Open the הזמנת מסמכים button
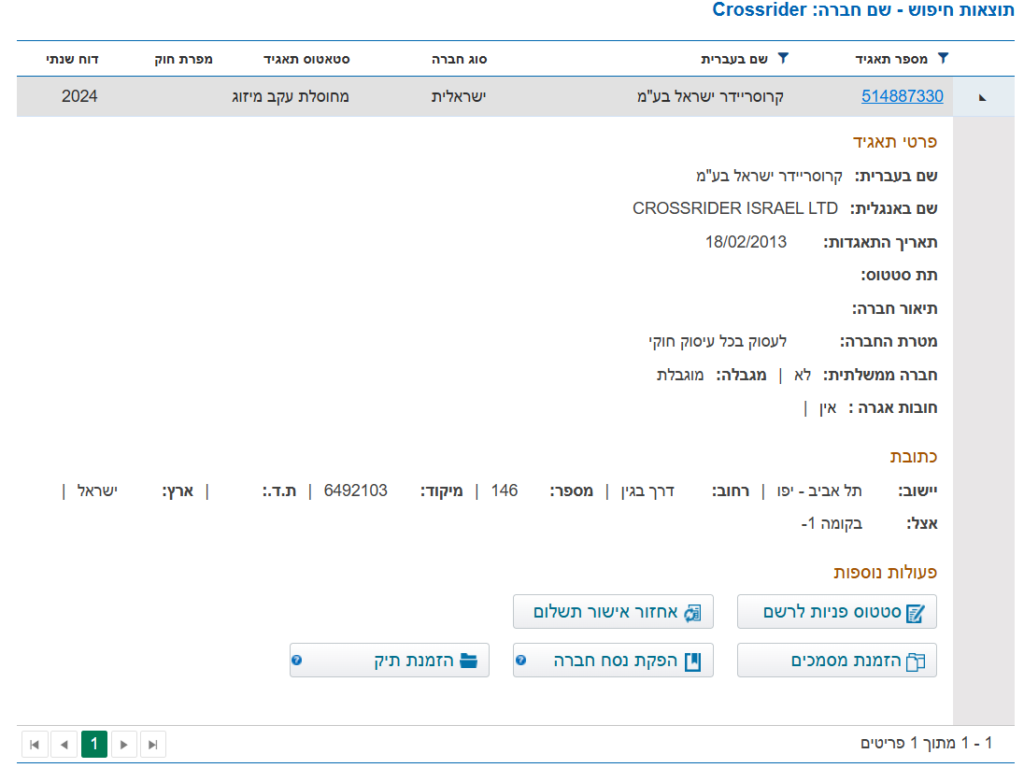1024x768 pixels. click(837, 661)
